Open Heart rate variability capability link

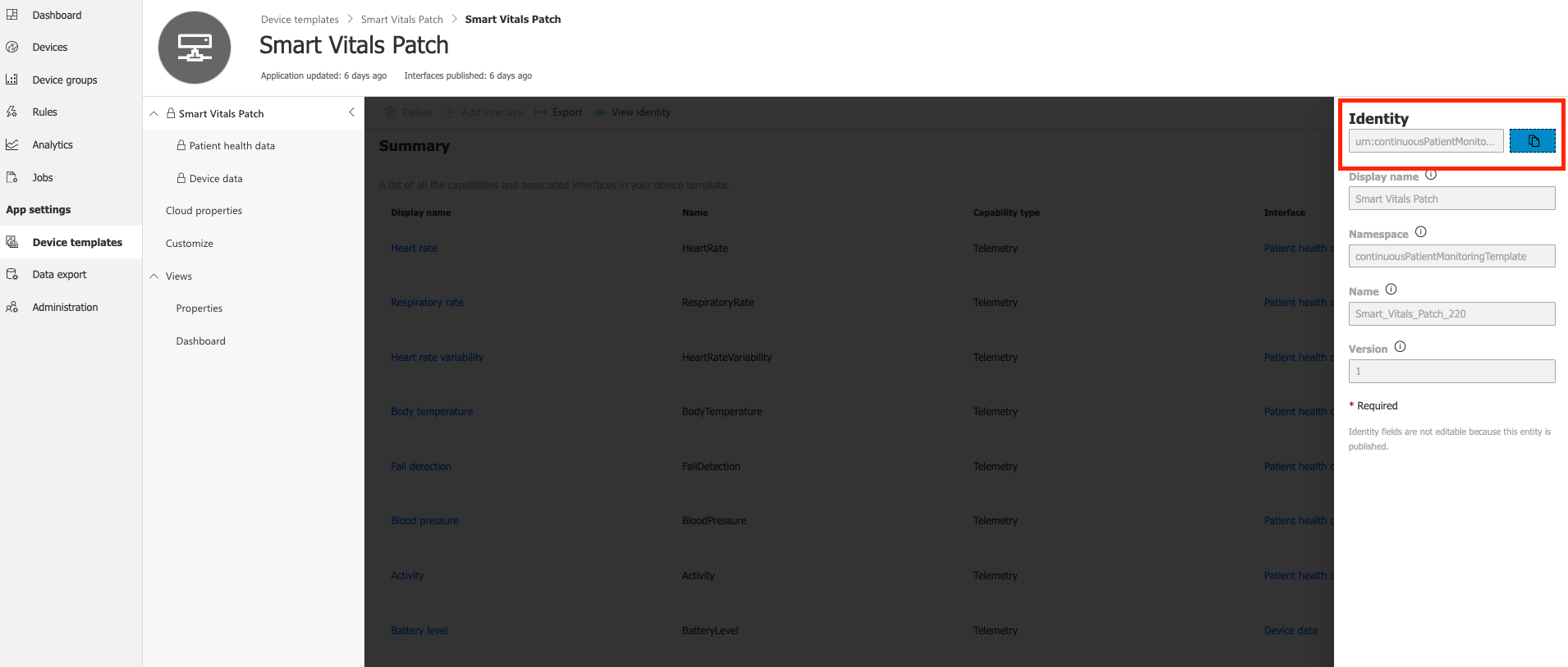437,358
